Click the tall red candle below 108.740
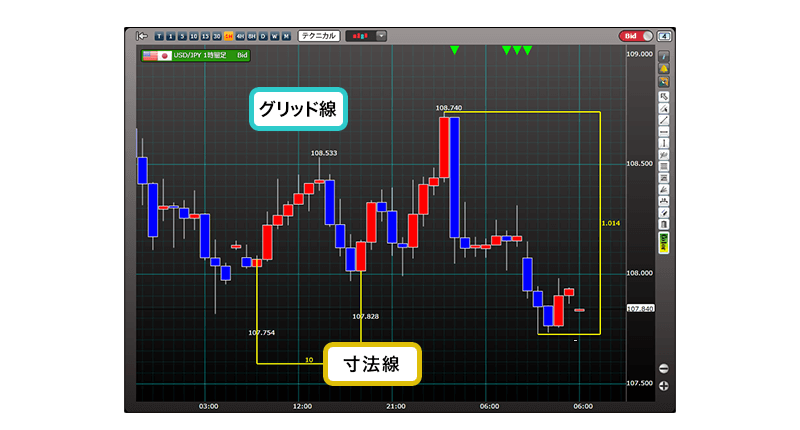The image size is (800, 430). (444, 147)
